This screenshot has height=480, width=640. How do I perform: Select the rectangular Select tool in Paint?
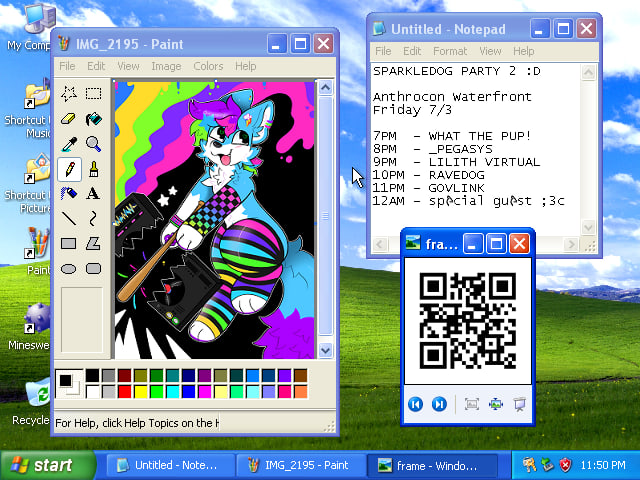tap(93, 94)
